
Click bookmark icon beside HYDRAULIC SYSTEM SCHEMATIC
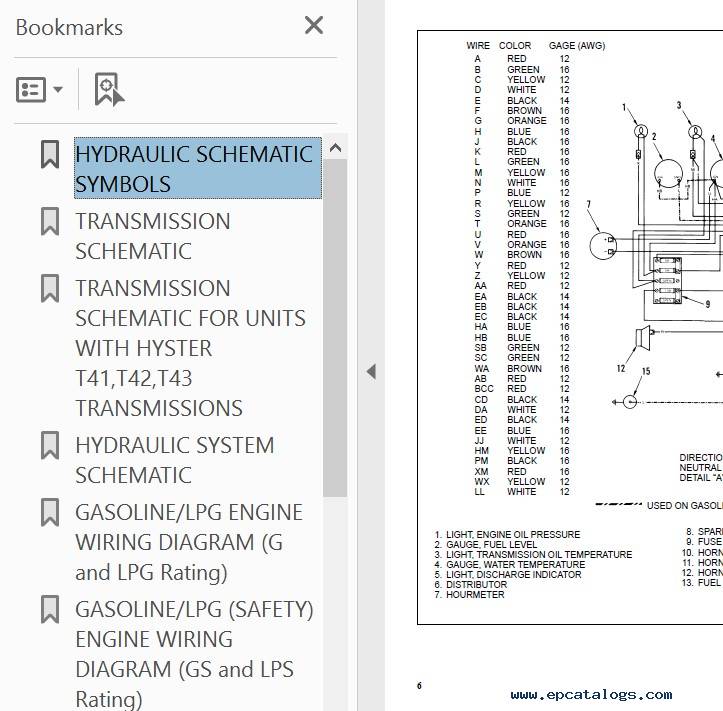(50, 445)
